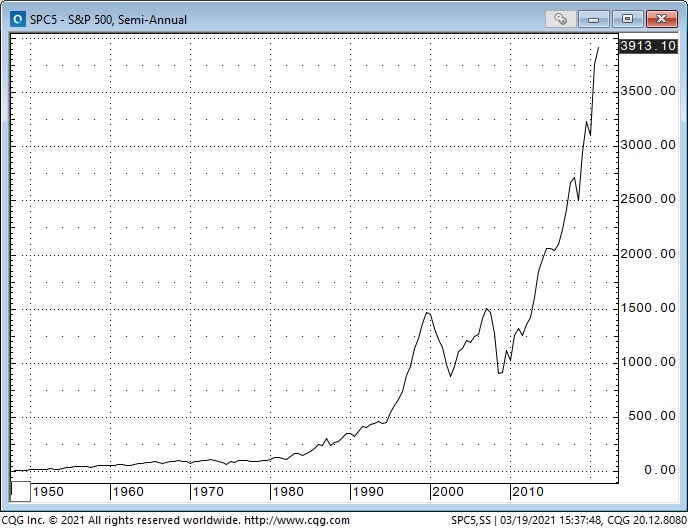Image resolution: width=688 pixels, height=528 pixels.
Task: Click the 0.00 price axis label
Action: (659, 470)
